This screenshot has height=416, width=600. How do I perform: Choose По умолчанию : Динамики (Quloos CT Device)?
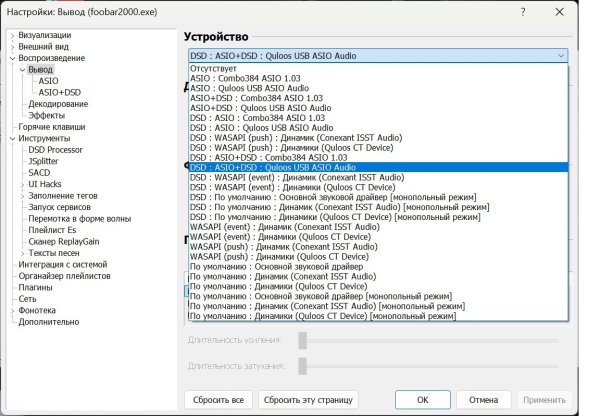[378, 287]
